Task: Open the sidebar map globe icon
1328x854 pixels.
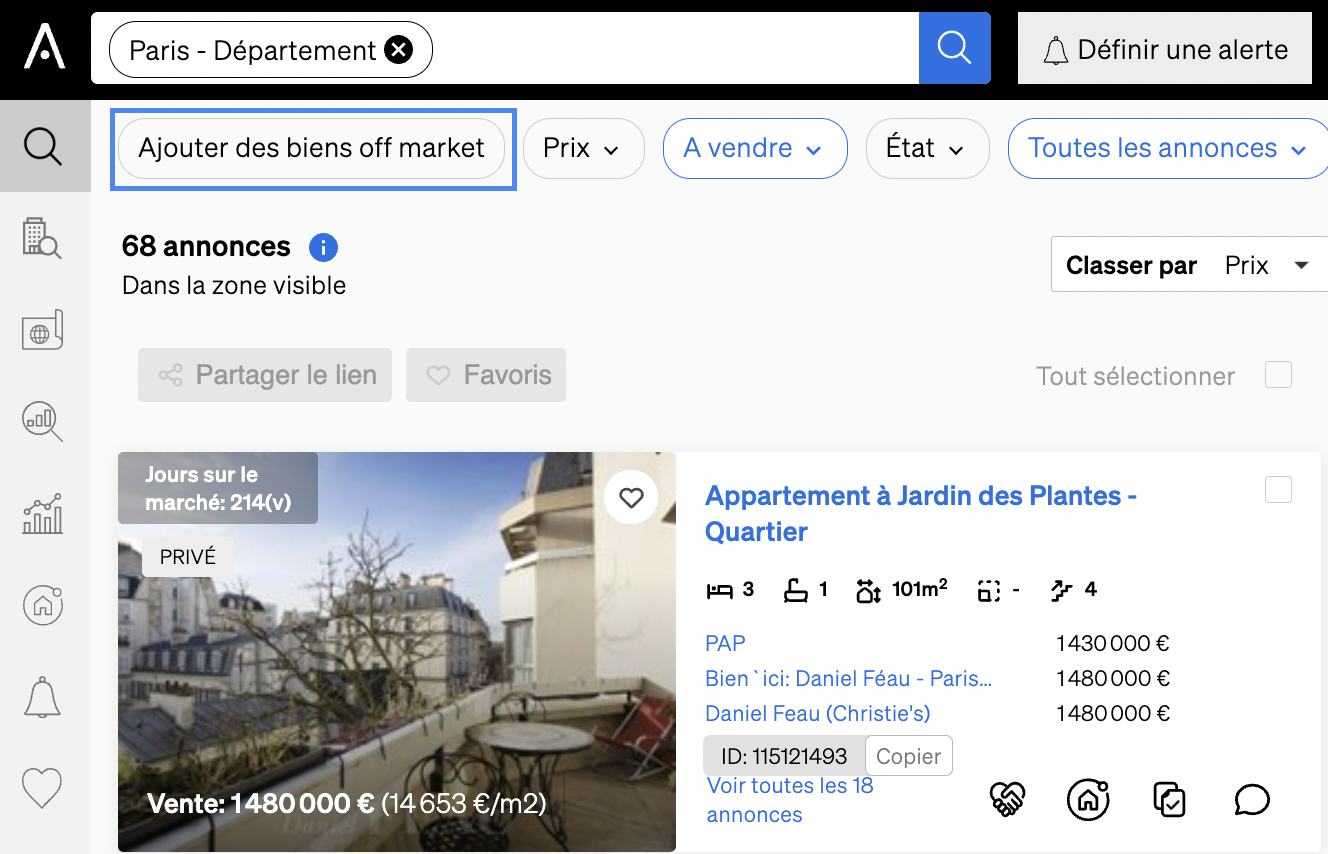Action: pyautogui.click(x=43, y=330)
